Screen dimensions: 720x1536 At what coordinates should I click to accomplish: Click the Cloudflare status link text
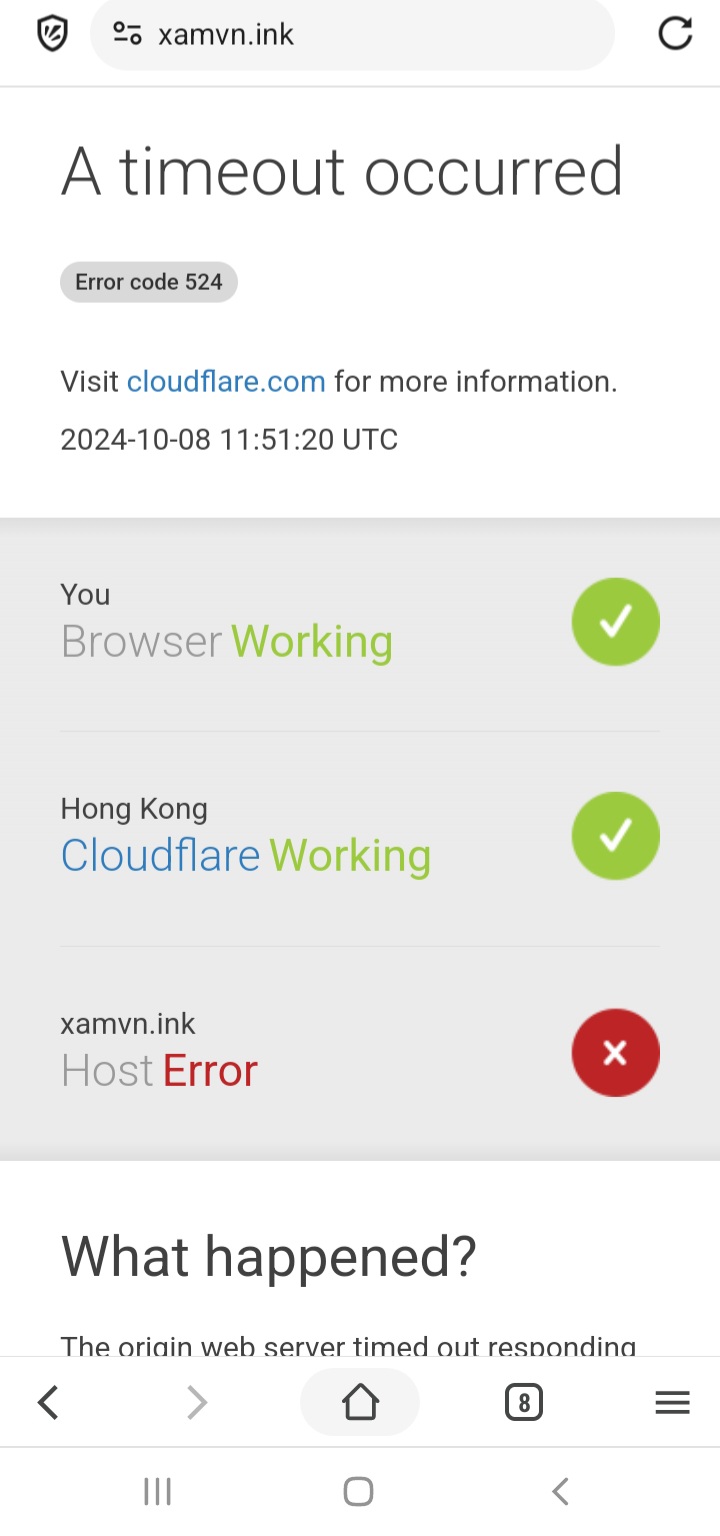coord(160,856)
